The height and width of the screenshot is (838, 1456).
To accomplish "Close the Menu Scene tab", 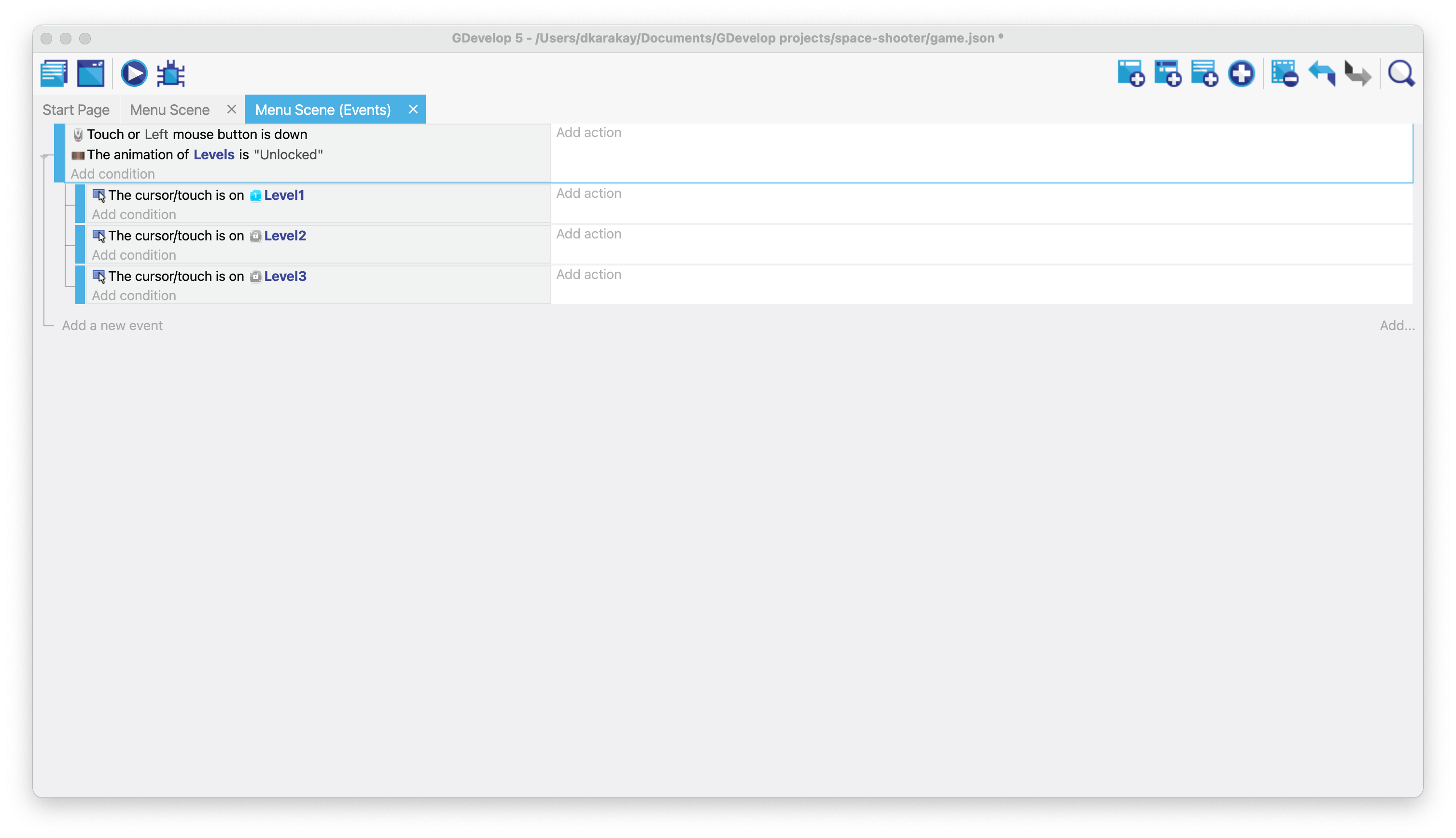I will click(x=231, y=110).
